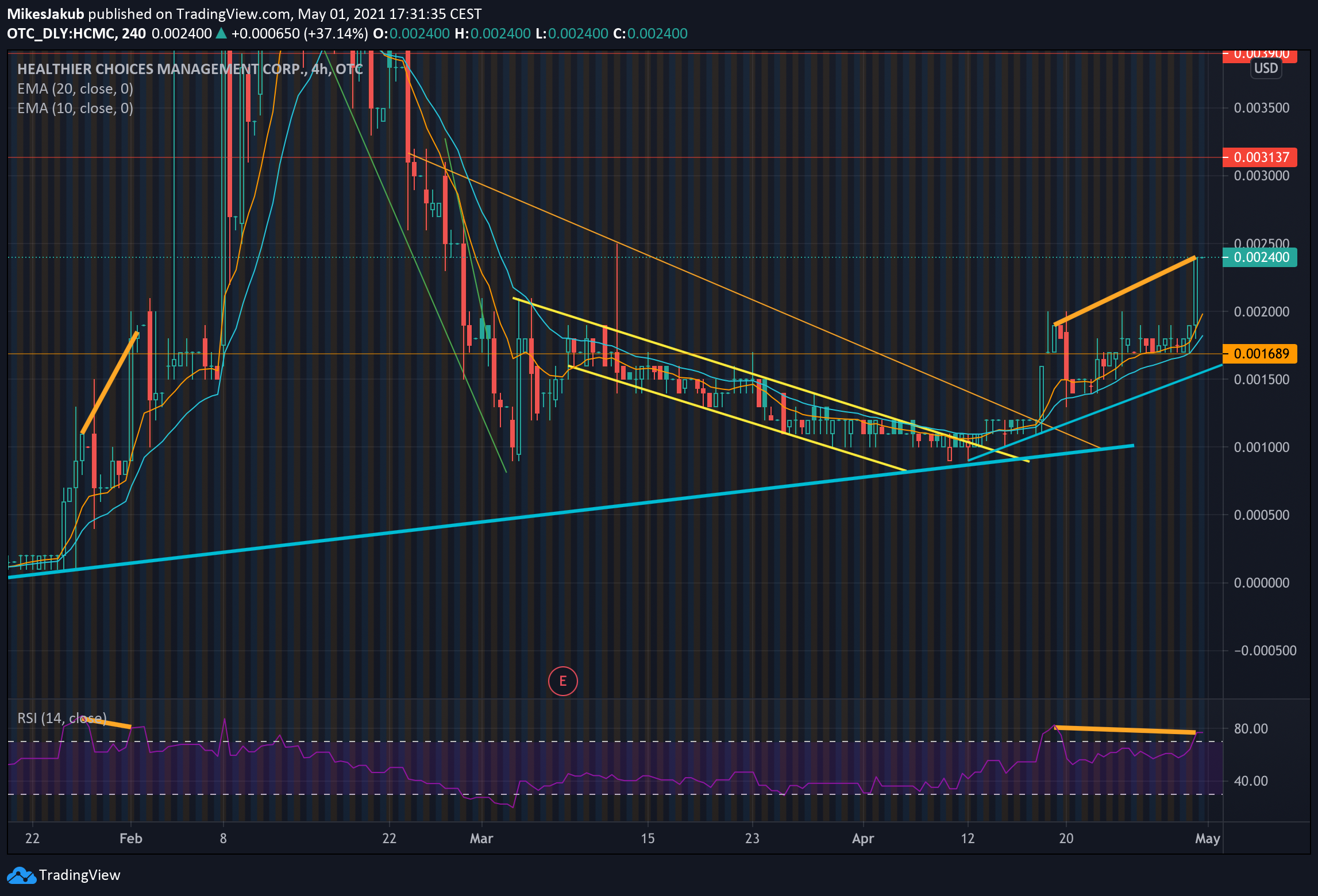Viewport: 1318px width, 896px height.
Task: Click the 0.003000 price axis value
Action: click(x=1262, y=176)
